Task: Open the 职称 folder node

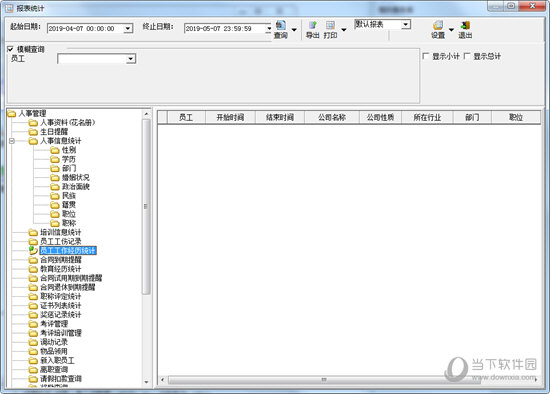Action: (x=63, y=223)
